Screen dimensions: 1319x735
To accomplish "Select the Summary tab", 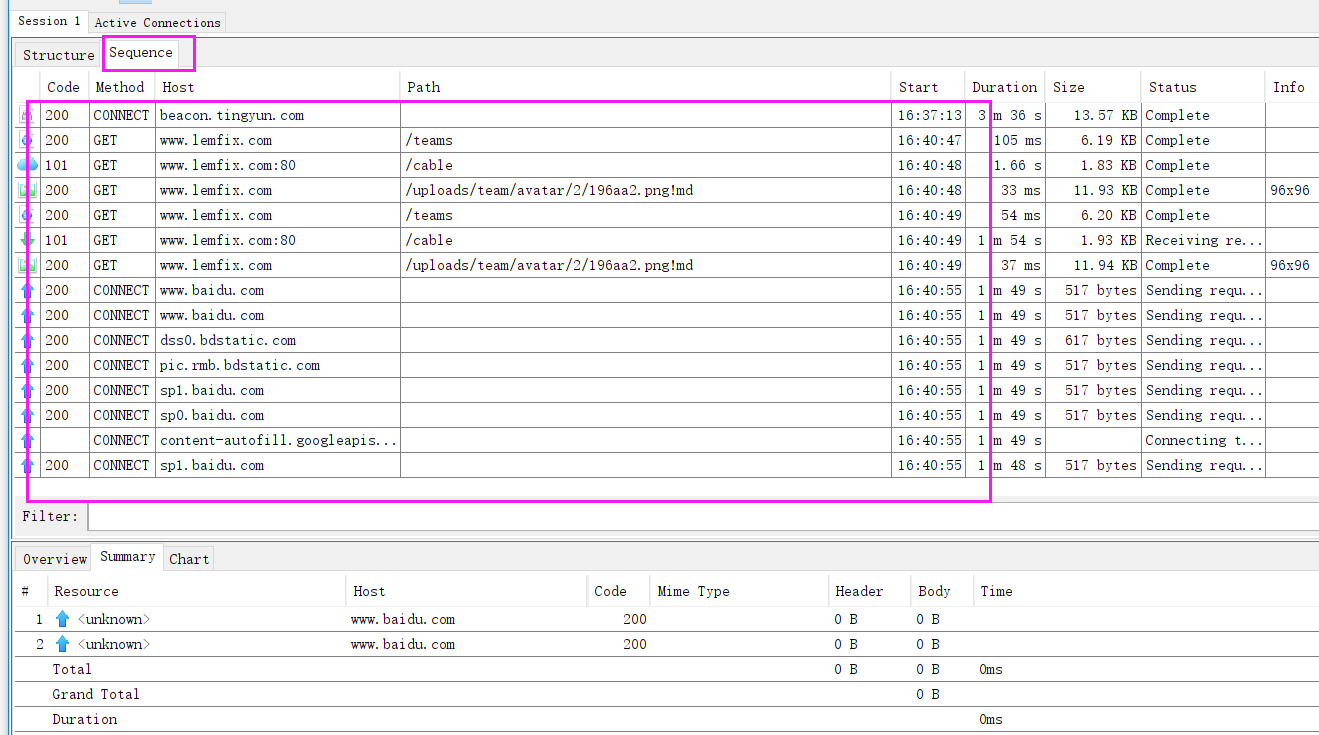I will click(x=127, y=557).
